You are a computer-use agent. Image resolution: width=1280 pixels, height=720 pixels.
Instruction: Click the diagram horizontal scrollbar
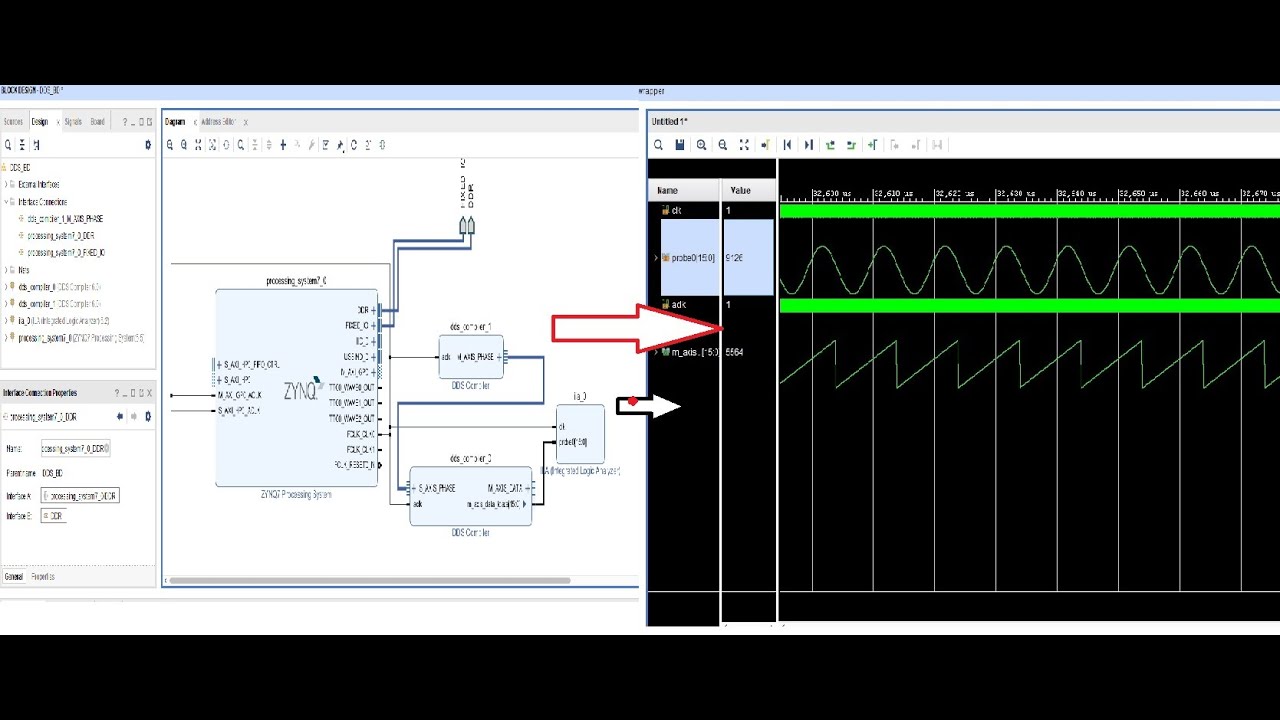pos(370,580)
